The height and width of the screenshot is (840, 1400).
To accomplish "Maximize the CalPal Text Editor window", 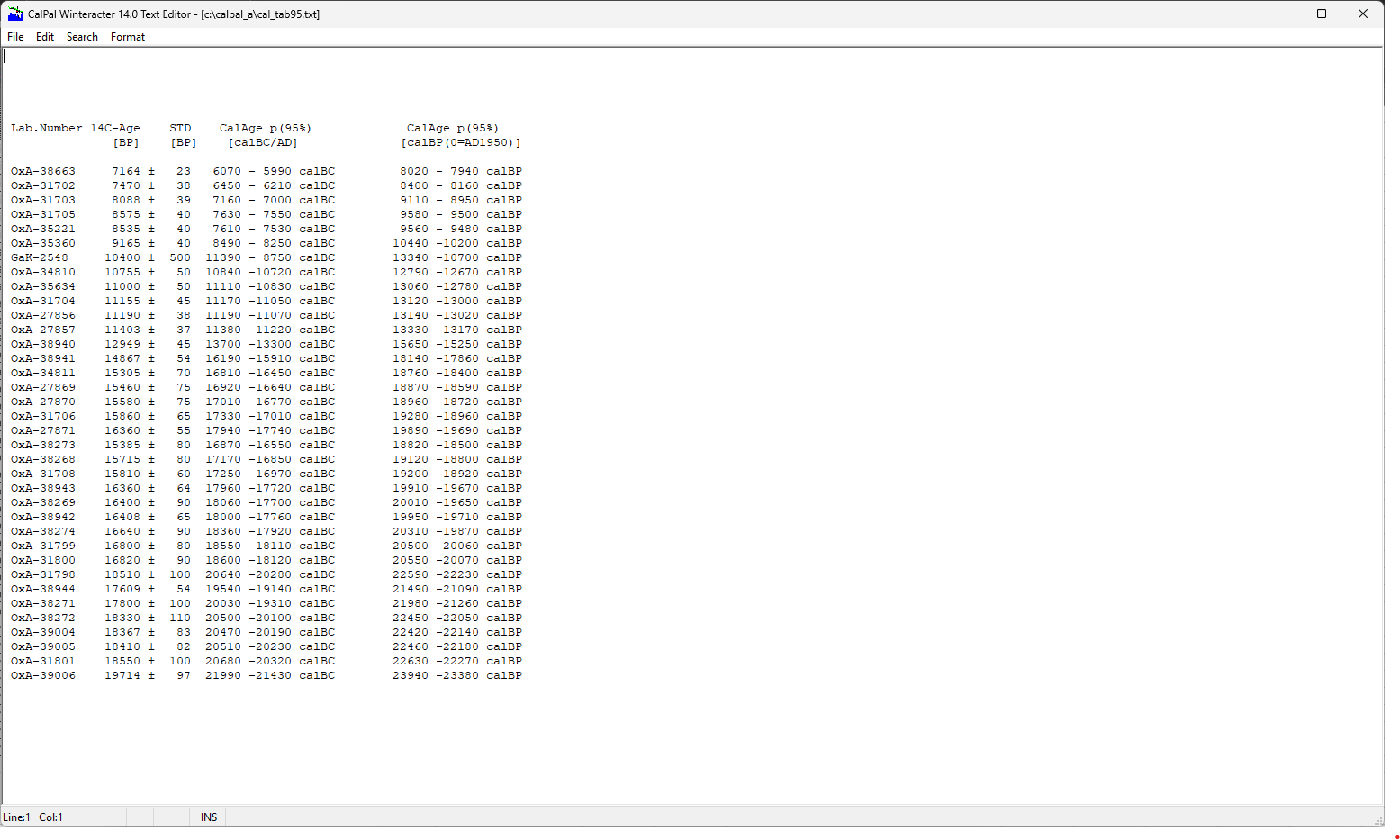I will click(x=1322, y=14).
